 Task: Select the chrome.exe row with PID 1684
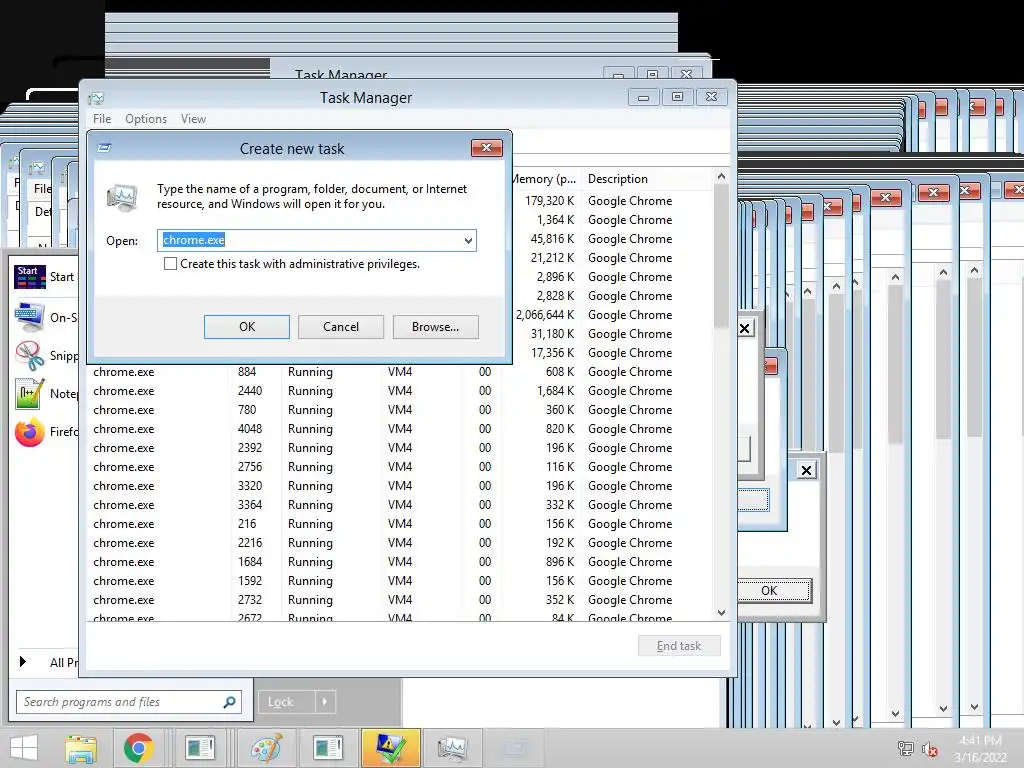point(400,562)
